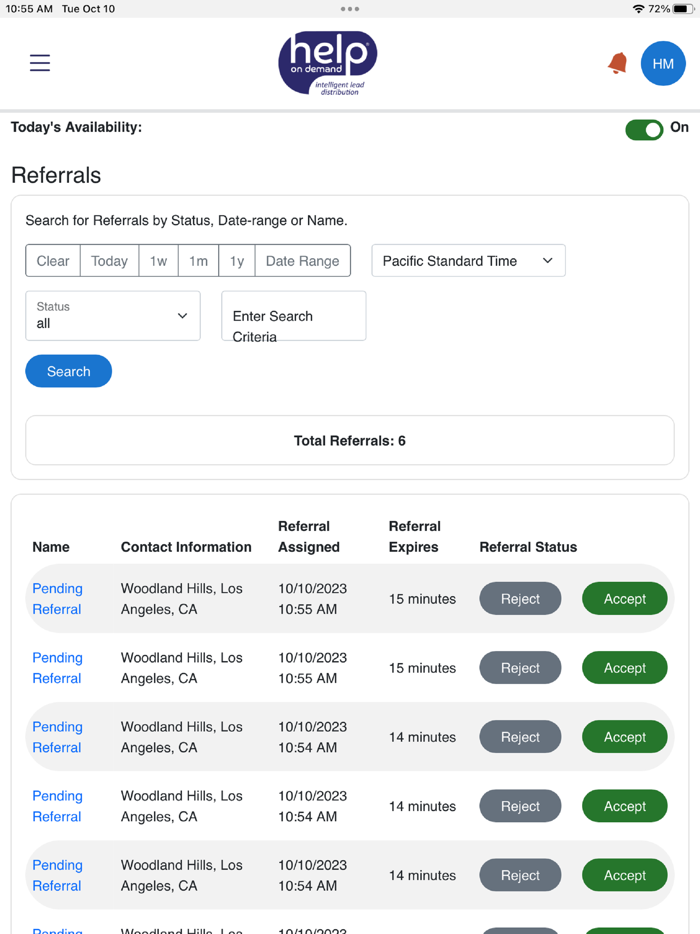Clear active filters with Clear button
This screenshot has width=700, height=934.
click(x=52, y=260)
